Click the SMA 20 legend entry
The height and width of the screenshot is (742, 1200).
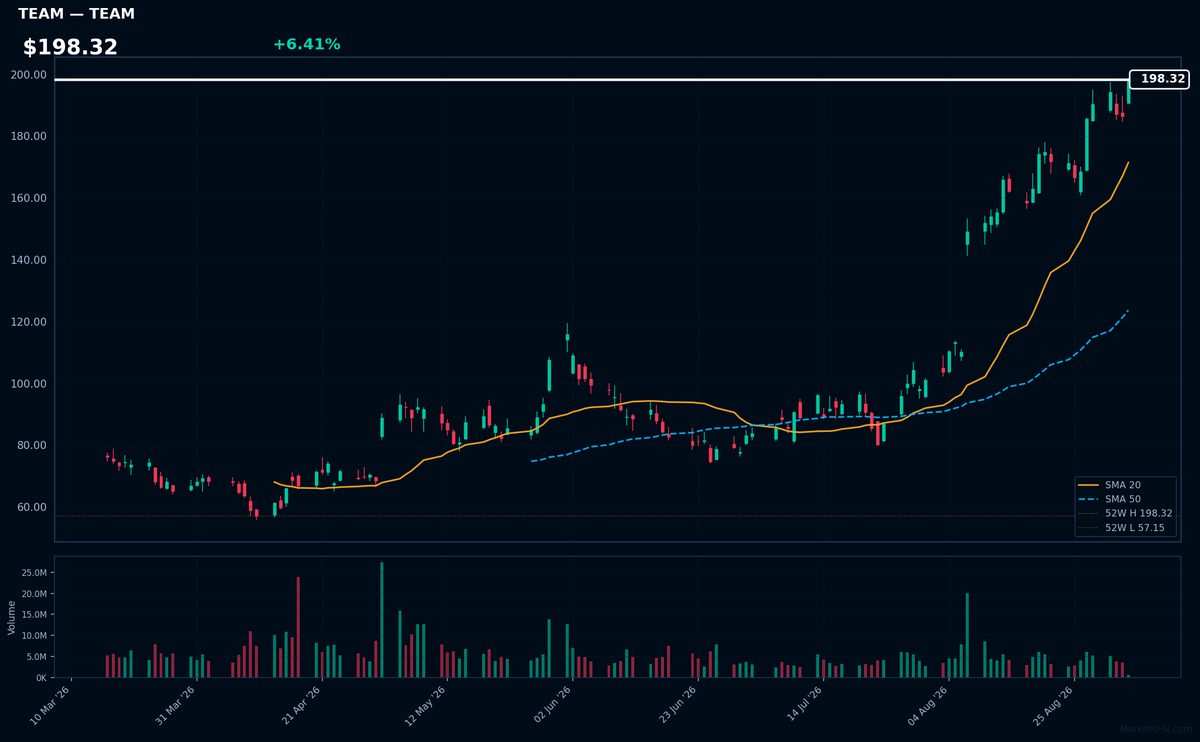pyautogui.click(x=1111, y=484)
